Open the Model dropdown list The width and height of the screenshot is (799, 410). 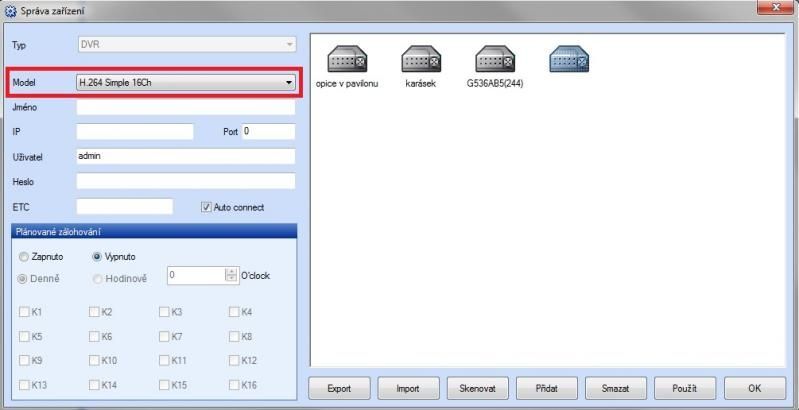click(288, 82)
